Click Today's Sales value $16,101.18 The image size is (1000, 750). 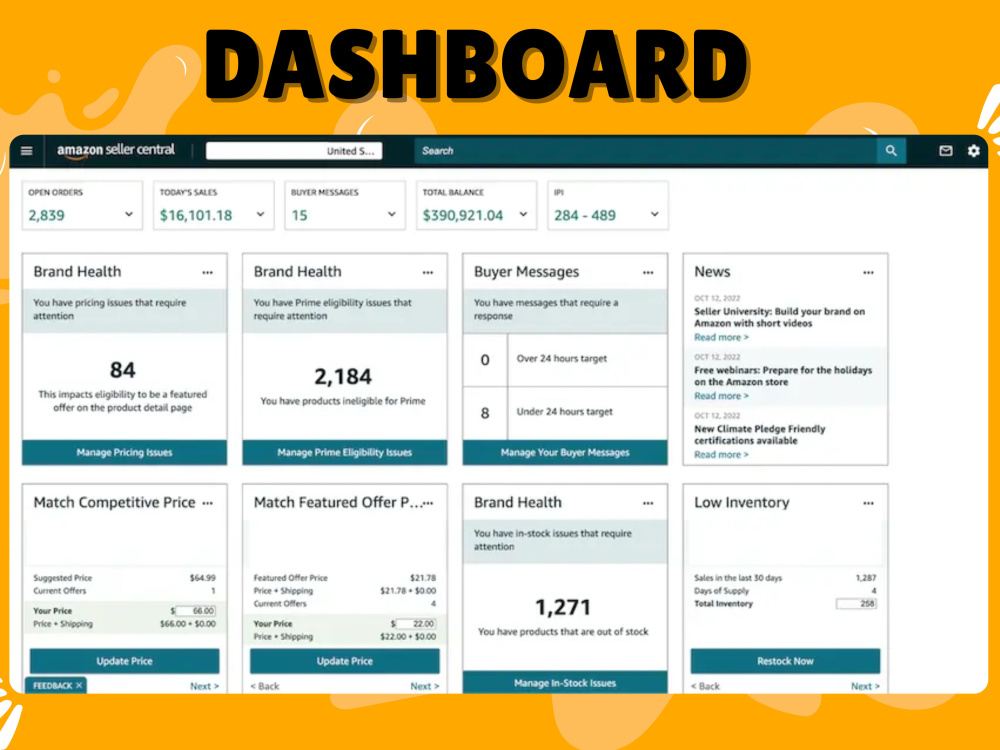[x=196, y=216]
